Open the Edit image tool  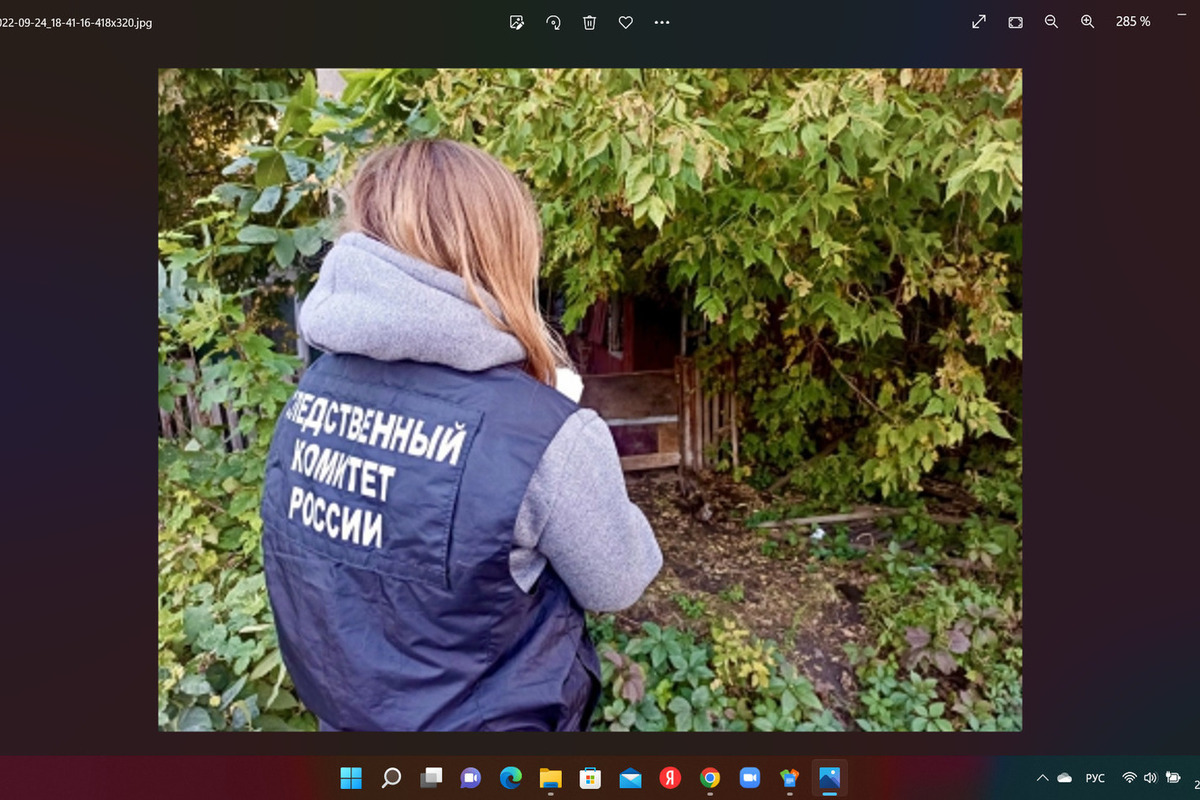click(x=517, y=22)
